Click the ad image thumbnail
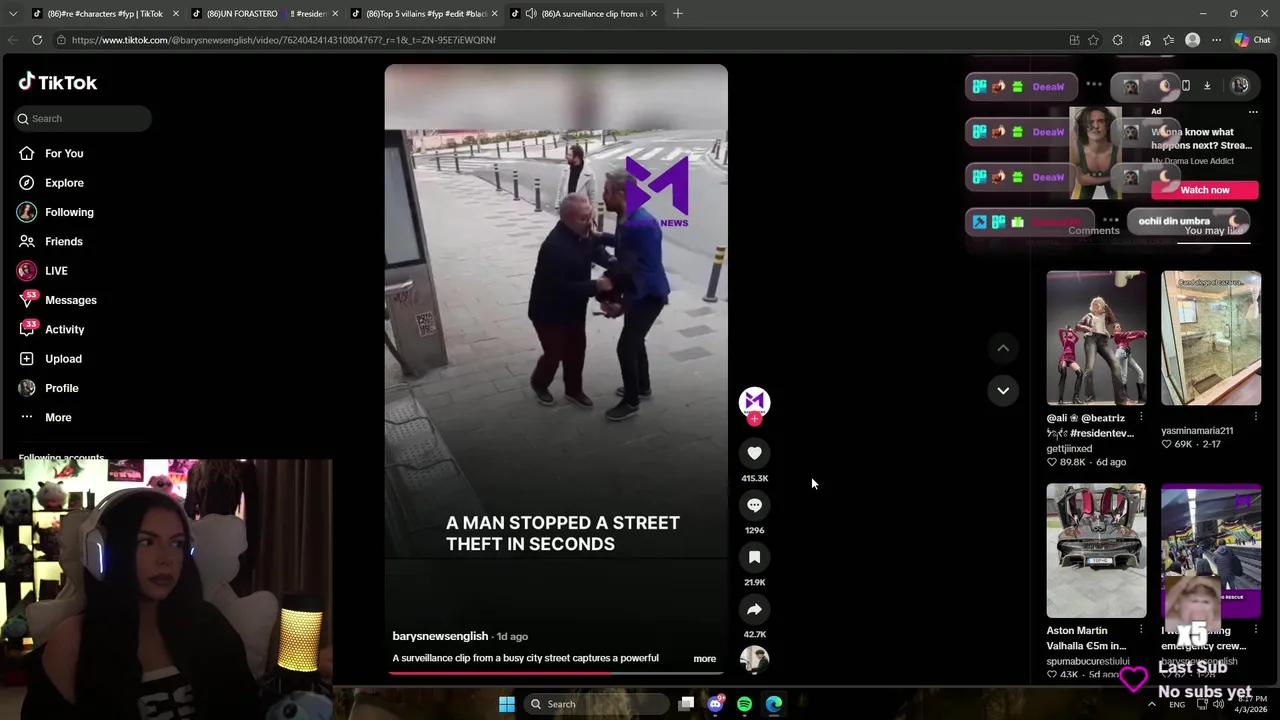The image size is (1280, 720). [1096, 153]
